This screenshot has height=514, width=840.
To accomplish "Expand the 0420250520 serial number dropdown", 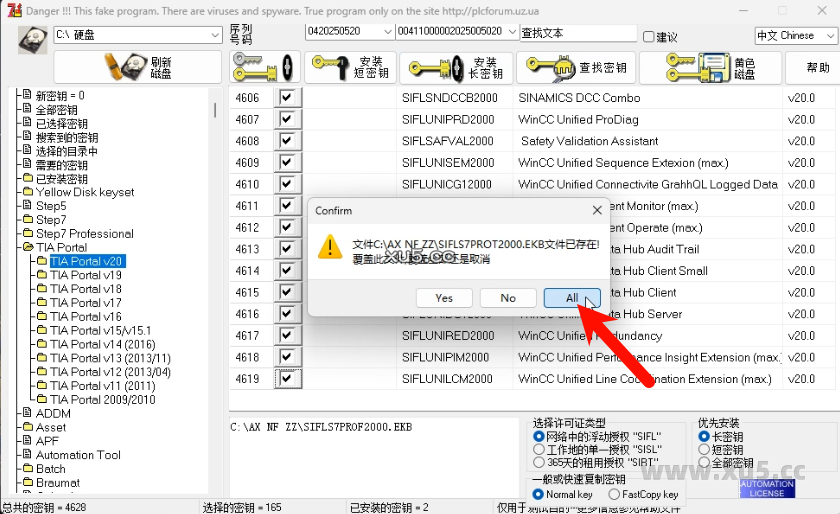I will (387, 33).
